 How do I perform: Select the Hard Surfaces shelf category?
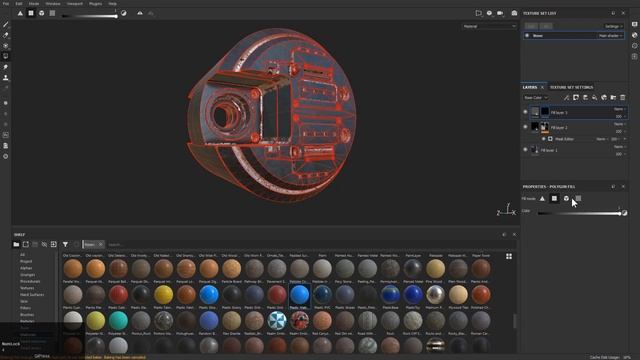[32, 295]
